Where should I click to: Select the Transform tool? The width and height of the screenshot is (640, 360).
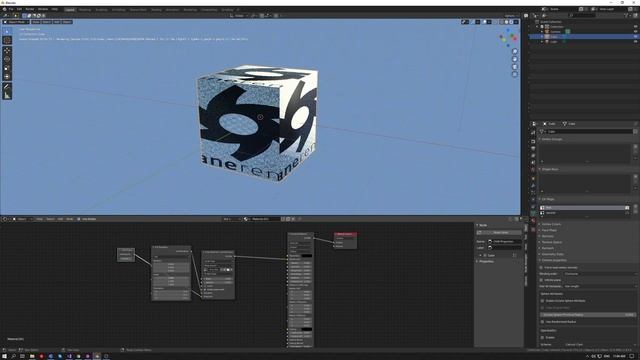7,76
